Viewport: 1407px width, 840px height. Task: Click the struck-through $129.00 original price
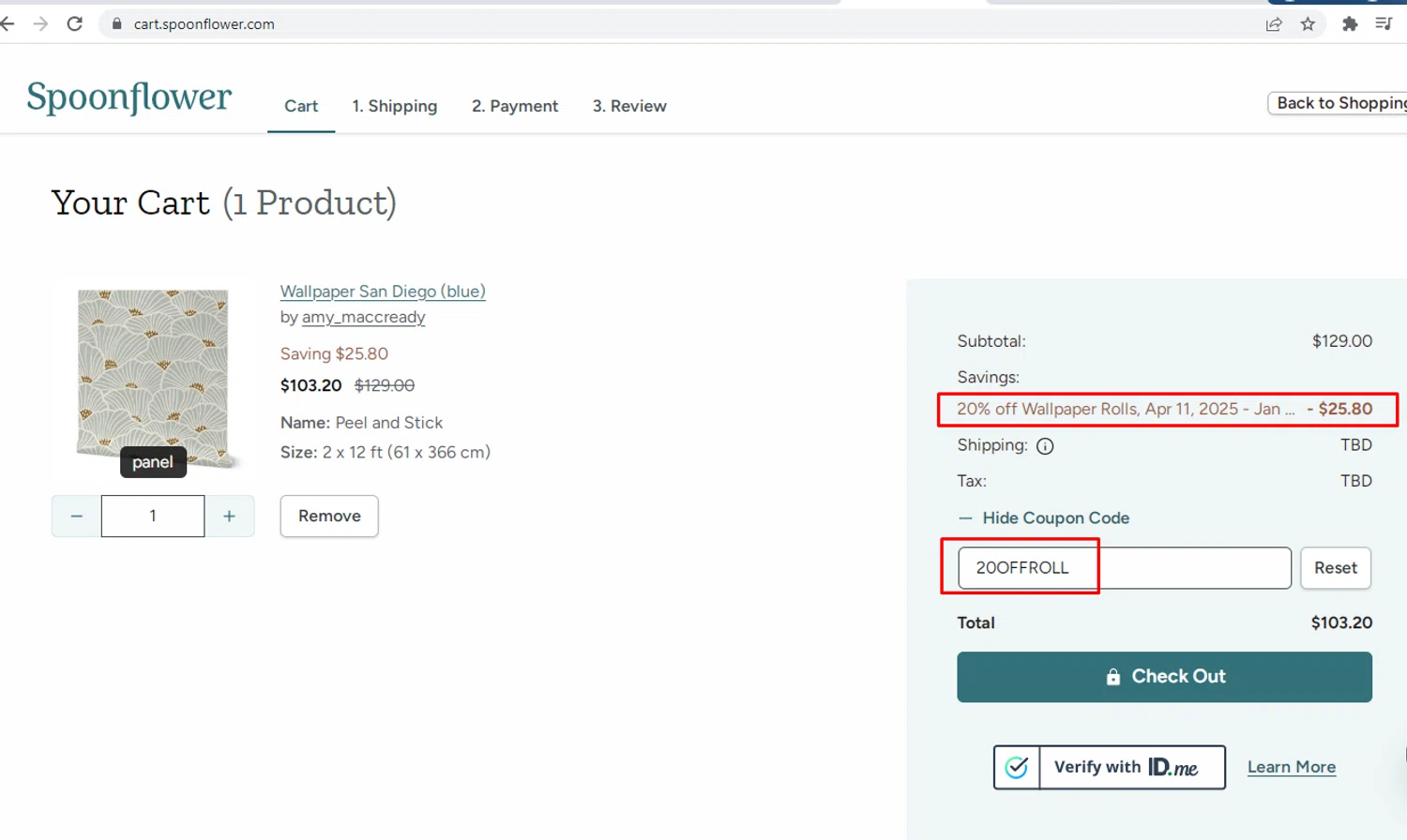385,386
